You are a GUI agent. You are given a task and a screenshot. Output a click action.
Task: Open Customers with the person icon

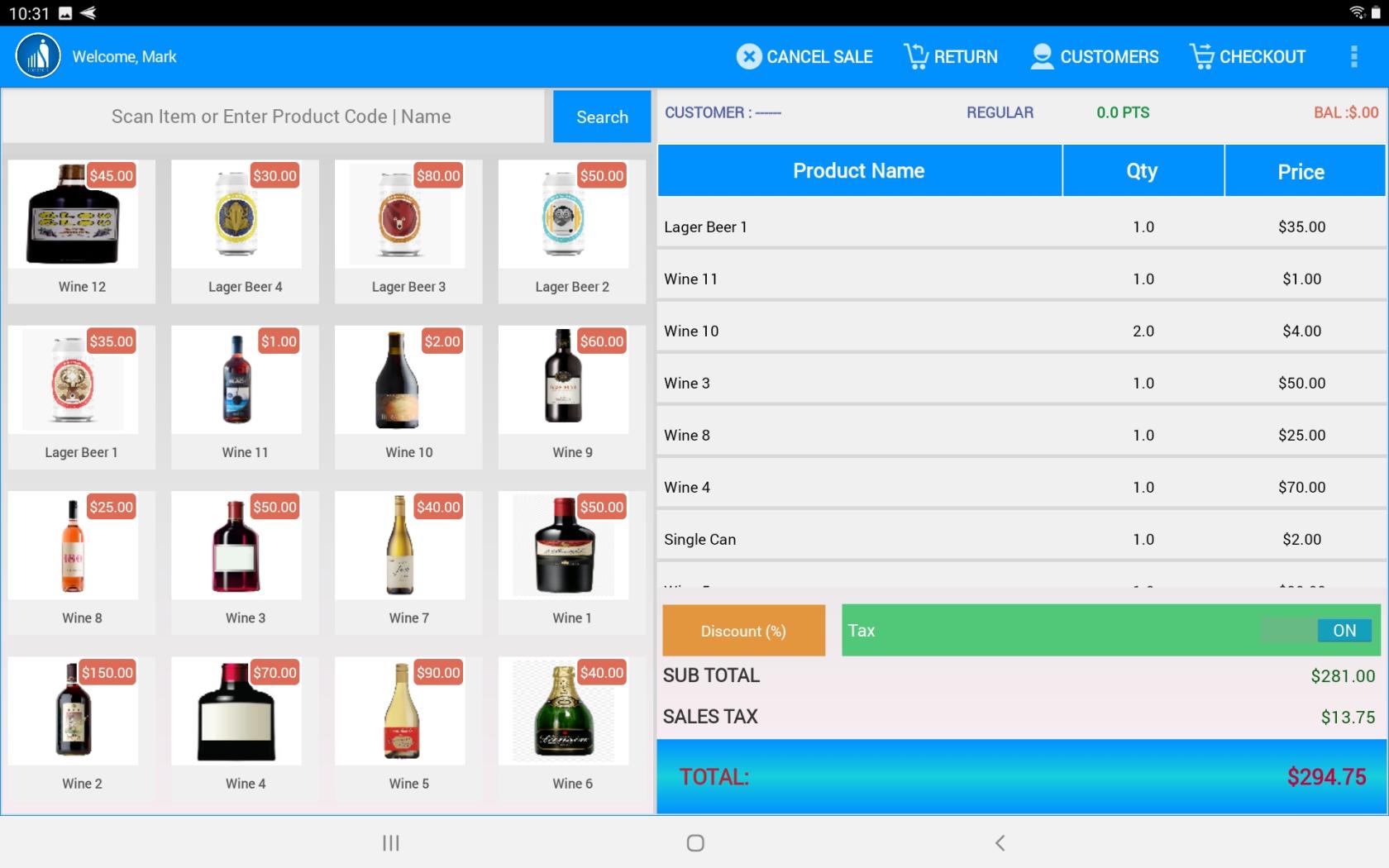tap(1041, 56)
